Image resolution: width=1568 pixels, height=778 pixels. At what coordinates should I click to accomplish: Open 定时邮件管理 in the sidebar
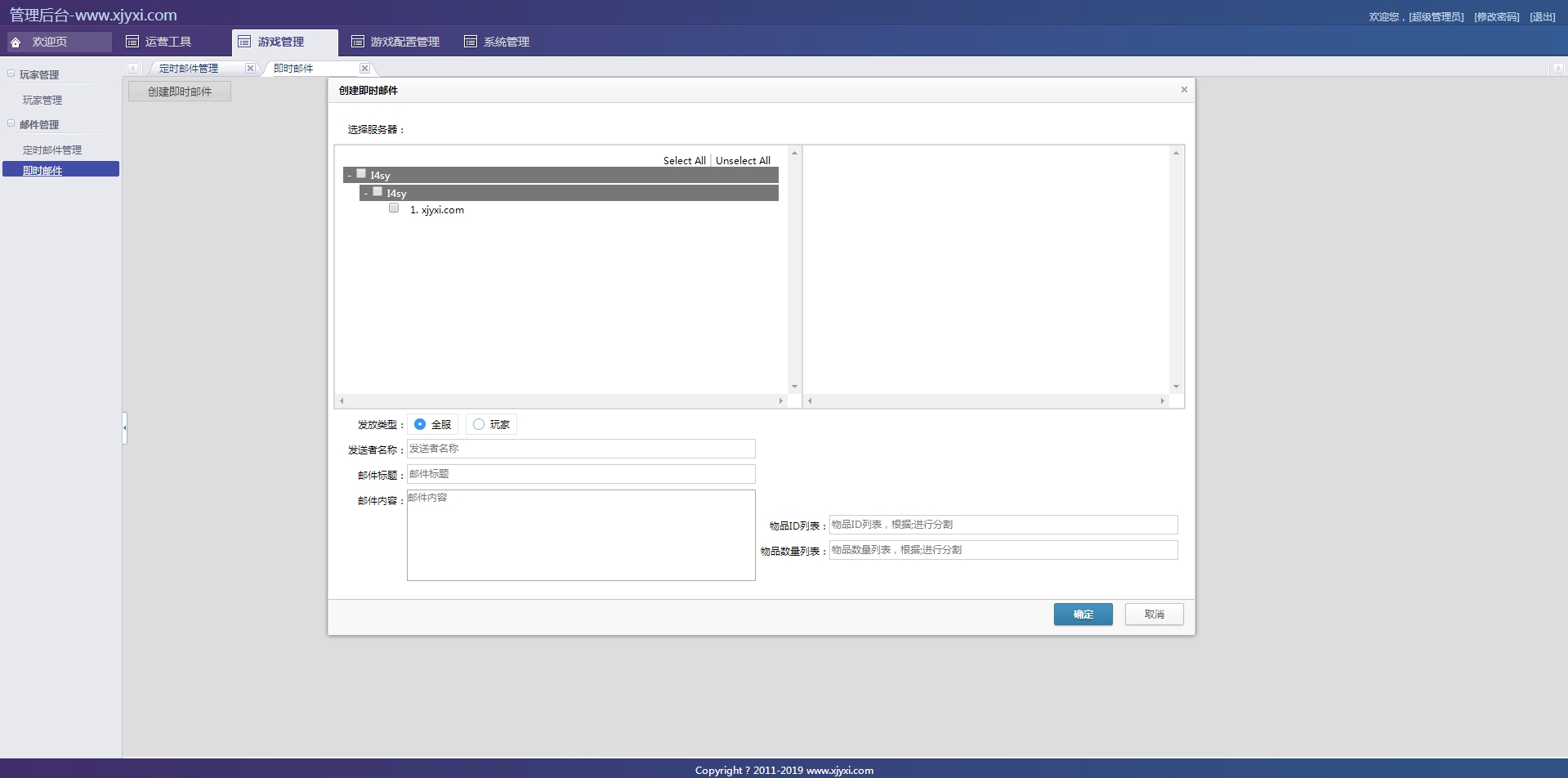pos(52,150)
